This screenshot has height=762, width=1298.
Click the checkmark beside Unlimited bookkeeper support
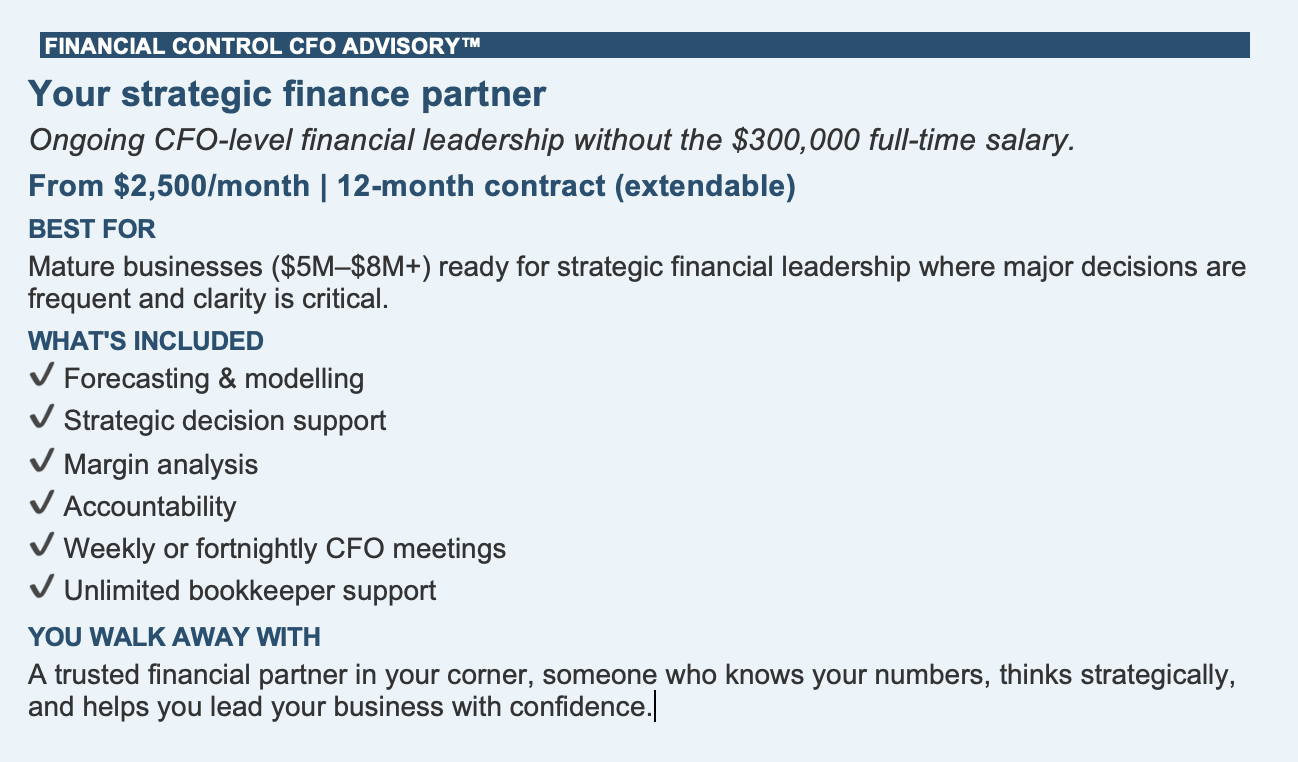pos(41,588)
